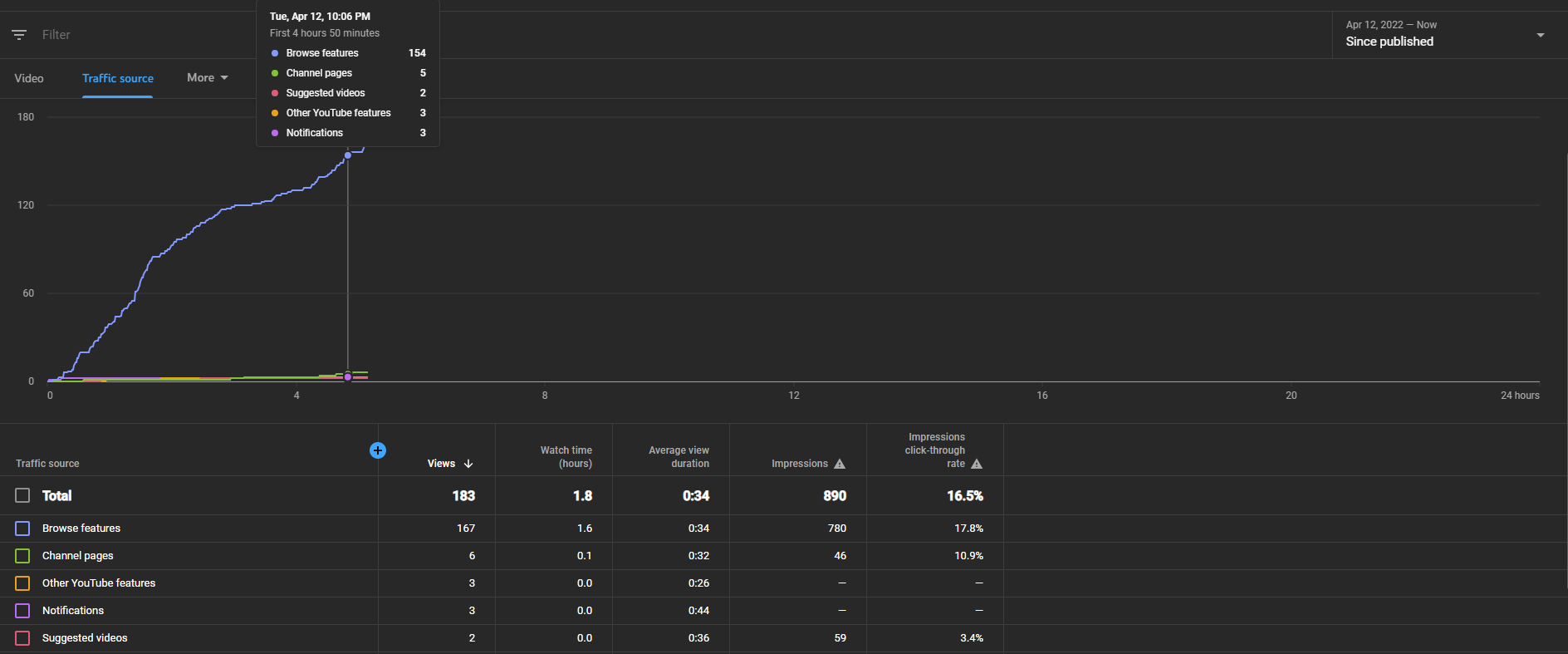Click Suggested videos impressions value 59

tap(840, 638)
